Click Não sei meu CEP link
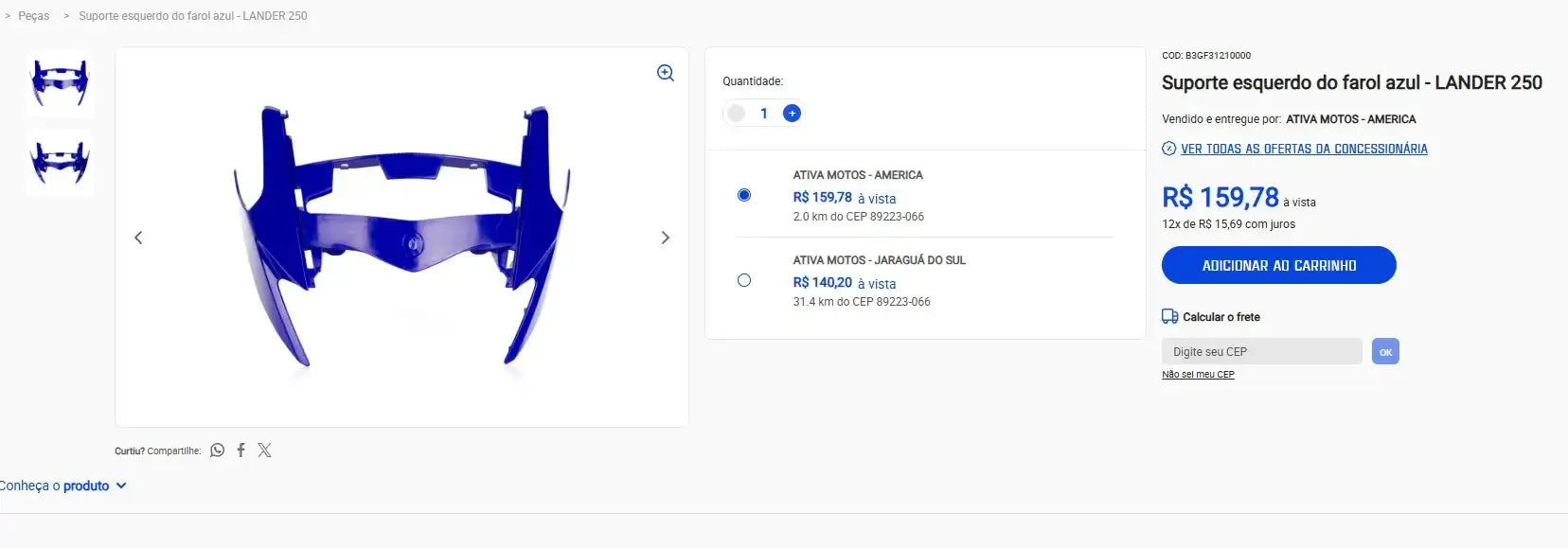 [1198, 375]
